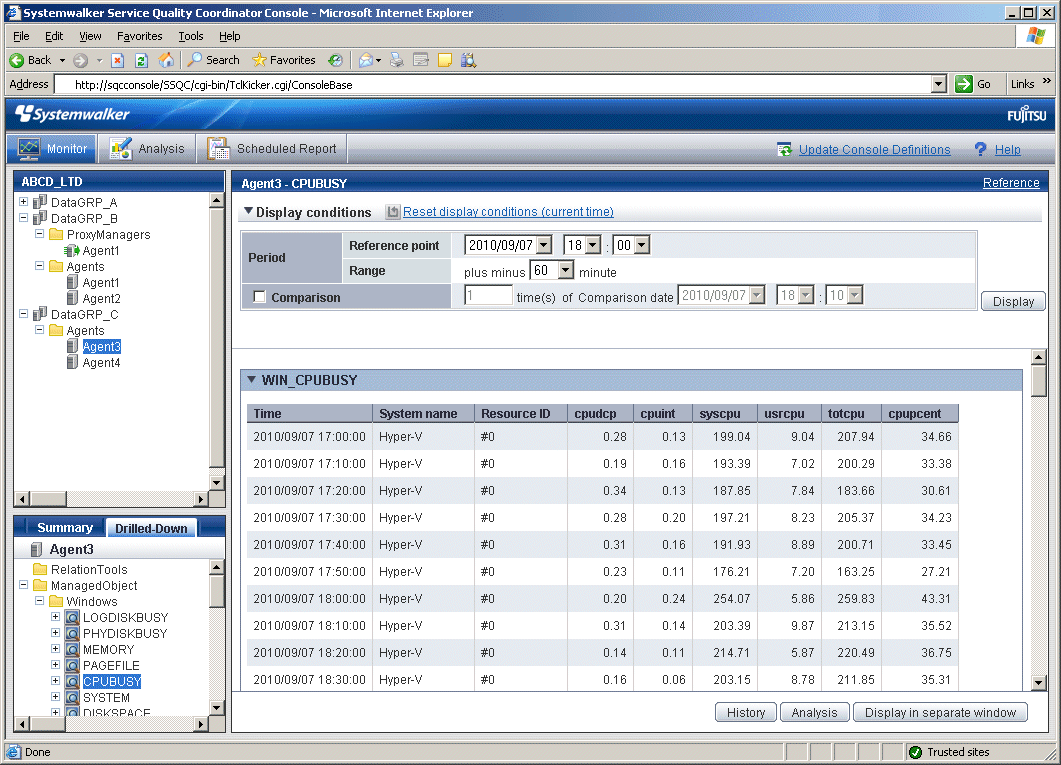Open the Favorites menu
Image resolution: width=1061 pixels, height=765 pixels.
(x=139, y=36)
